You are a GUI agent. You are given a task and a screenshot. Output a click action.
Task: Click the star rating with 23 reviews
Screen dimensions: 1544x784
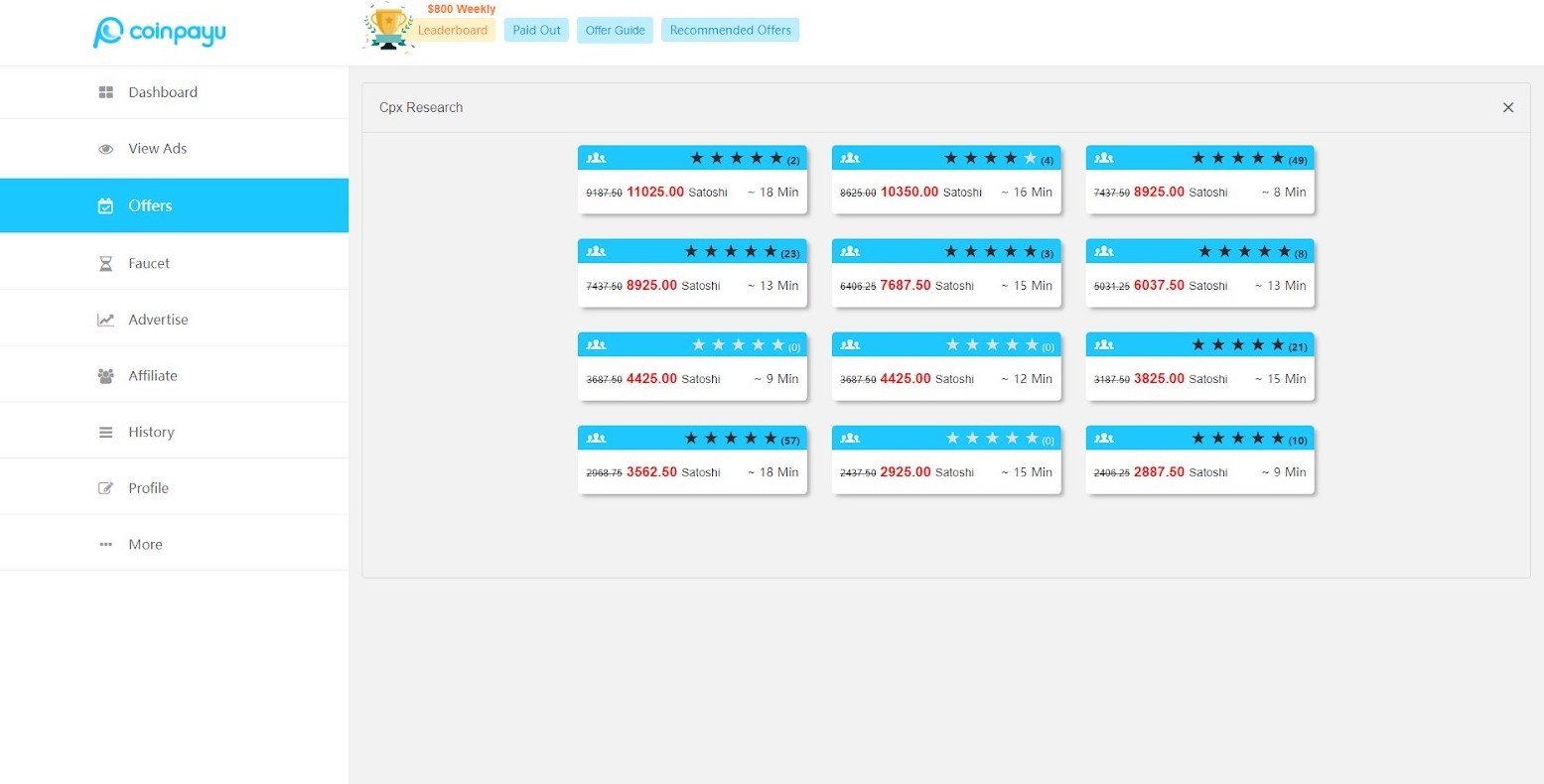click(x=742, y=252)
